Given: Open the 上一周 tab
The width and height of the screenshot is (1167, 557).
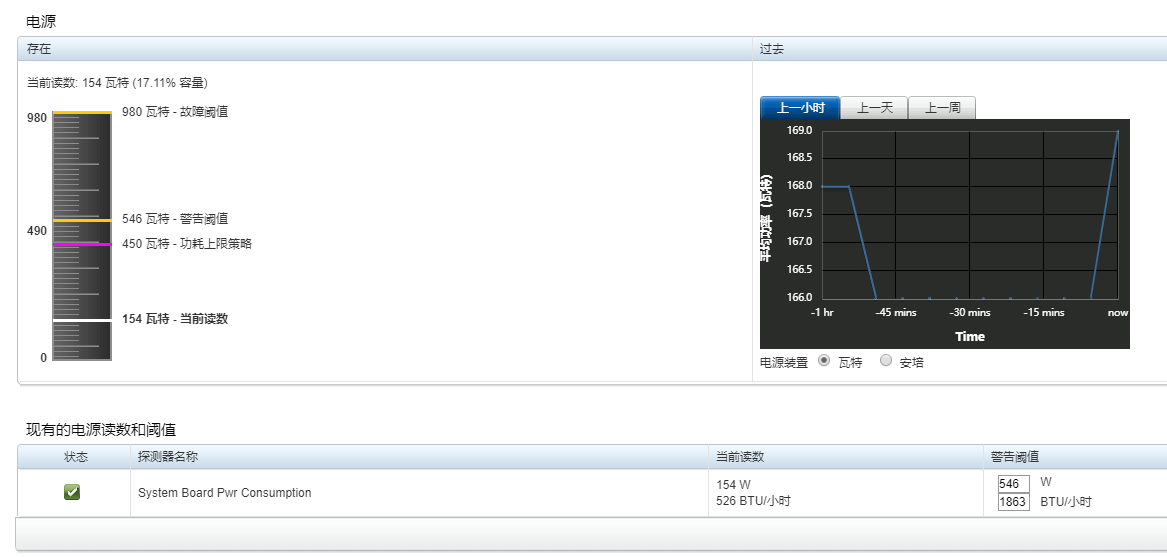Looking at the screenshot, I should click(x=941, y=108).
